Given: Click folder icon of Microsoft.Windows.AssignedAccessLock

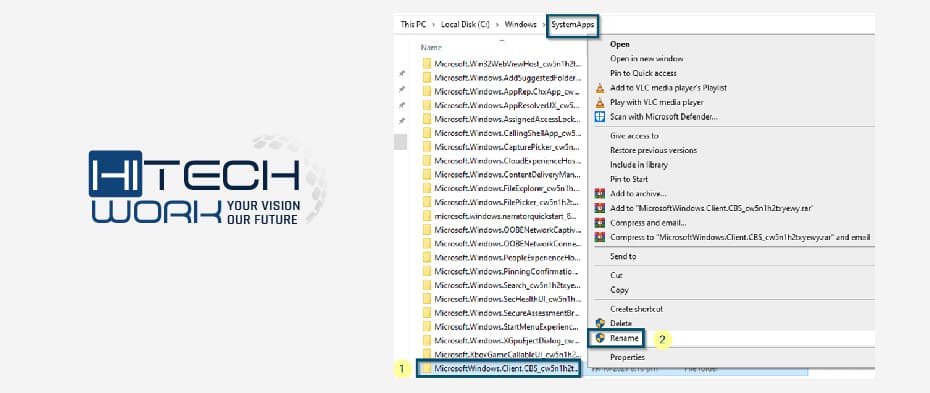Looking at the screenshot, I should tap(426, 119).
